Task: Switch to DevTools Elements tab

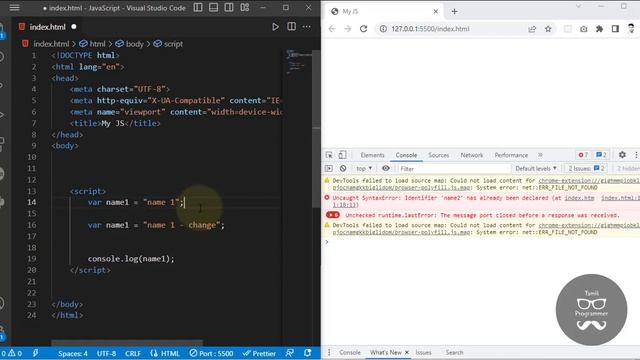Action: pos(372,155)
